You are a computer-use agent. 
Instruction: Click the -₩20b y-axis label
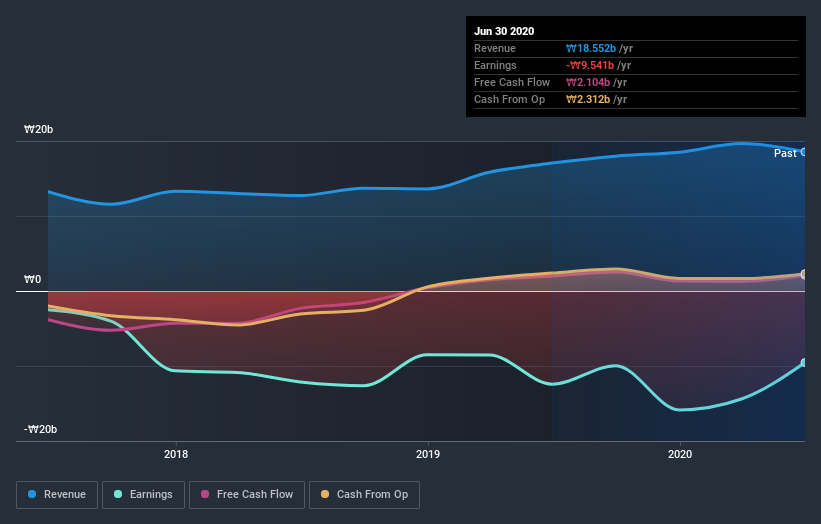pyautogui.click(x=40, y=430)
